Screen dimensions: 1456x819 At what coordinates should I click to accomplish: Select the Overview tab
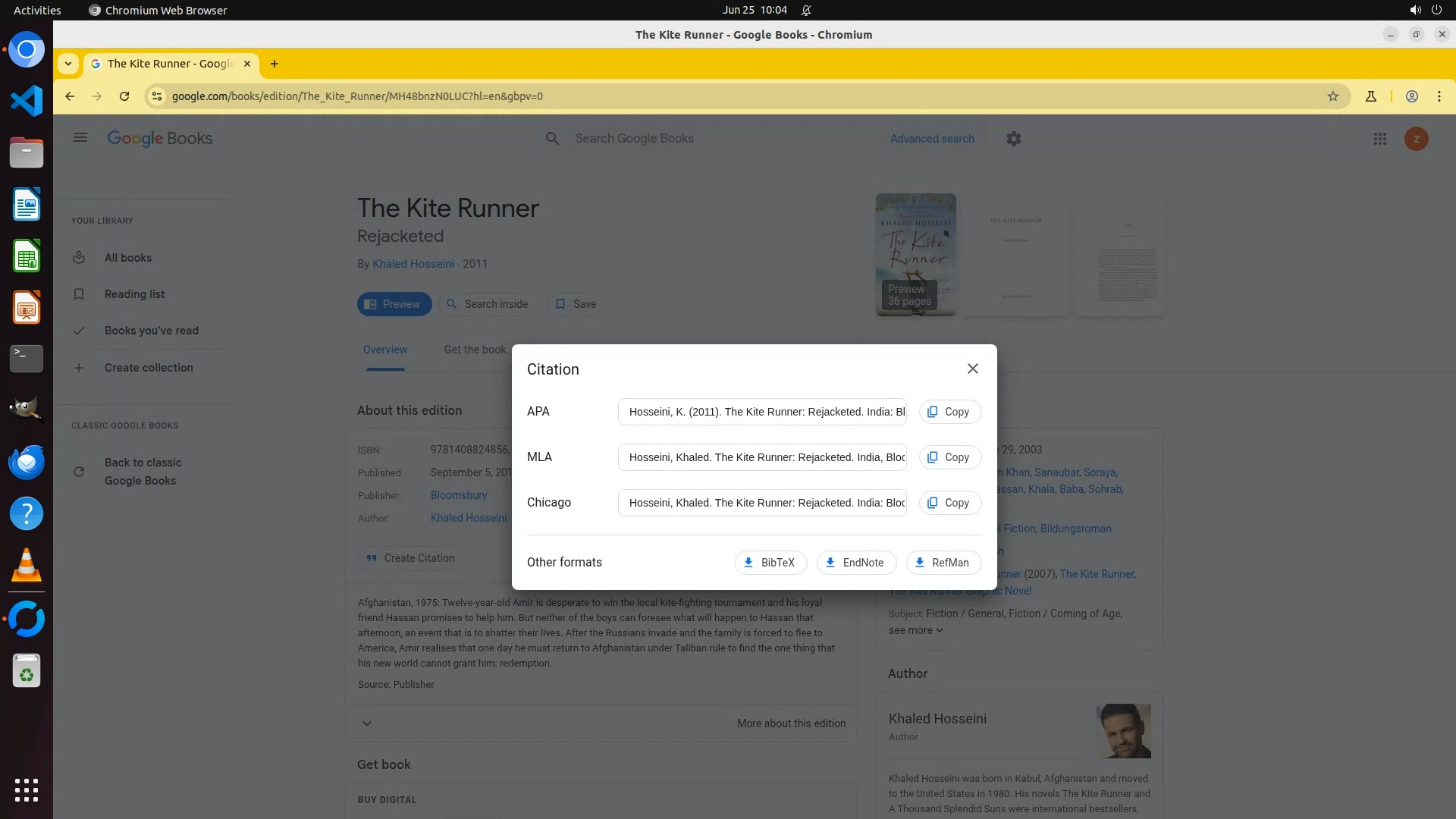pyautogui.click(x=384, y=350)
